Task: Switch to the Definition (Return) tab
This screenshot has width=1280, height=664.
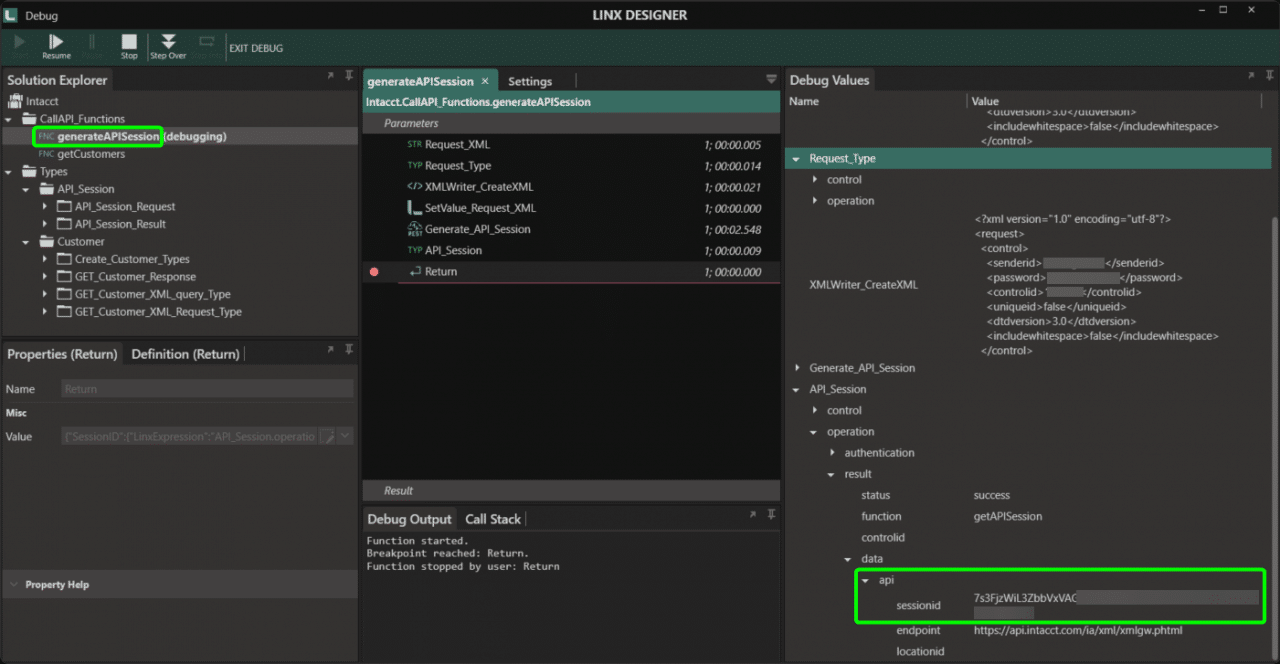Action: 185,354
